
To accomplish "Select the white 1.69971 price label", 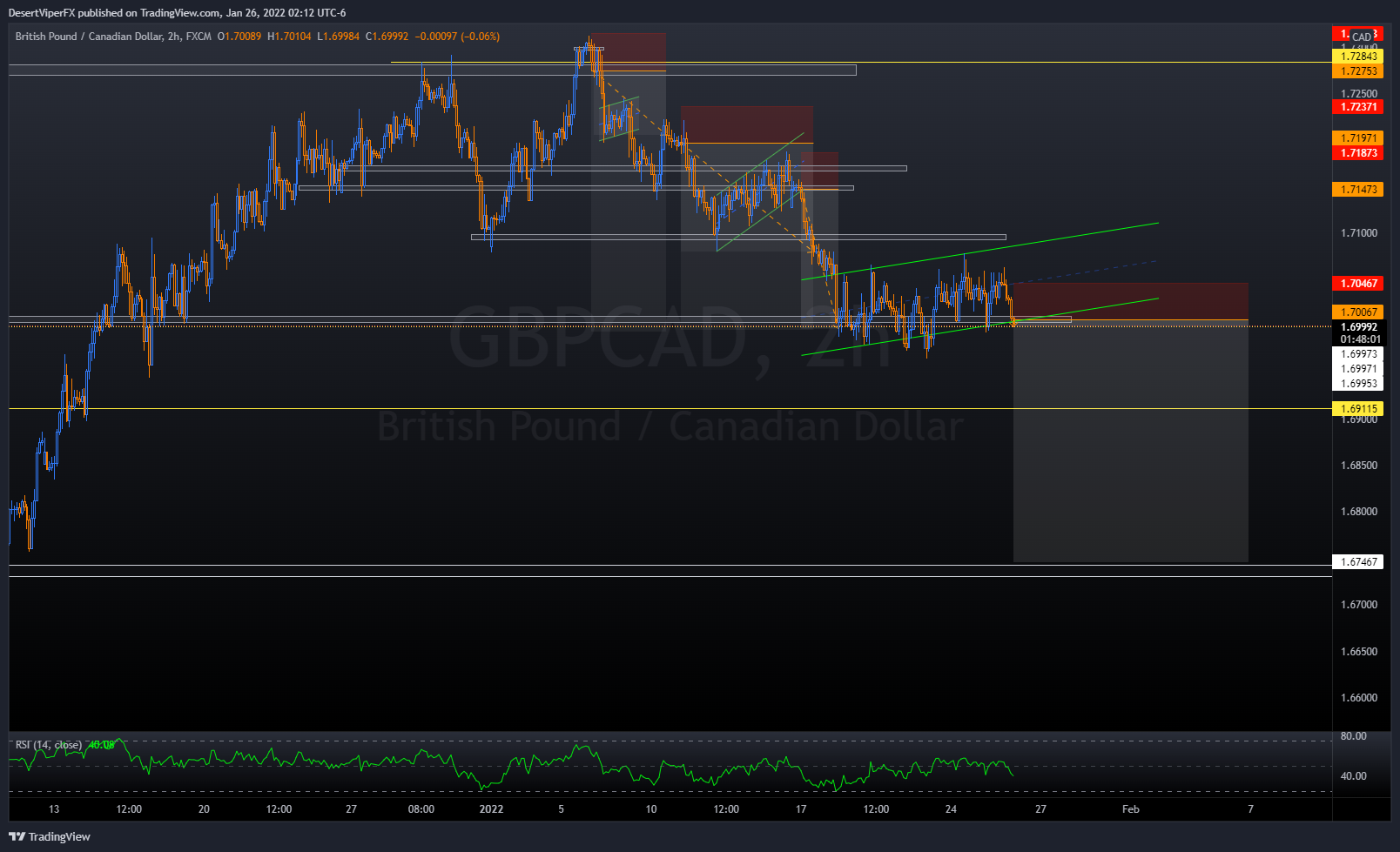I will 1358,369.
